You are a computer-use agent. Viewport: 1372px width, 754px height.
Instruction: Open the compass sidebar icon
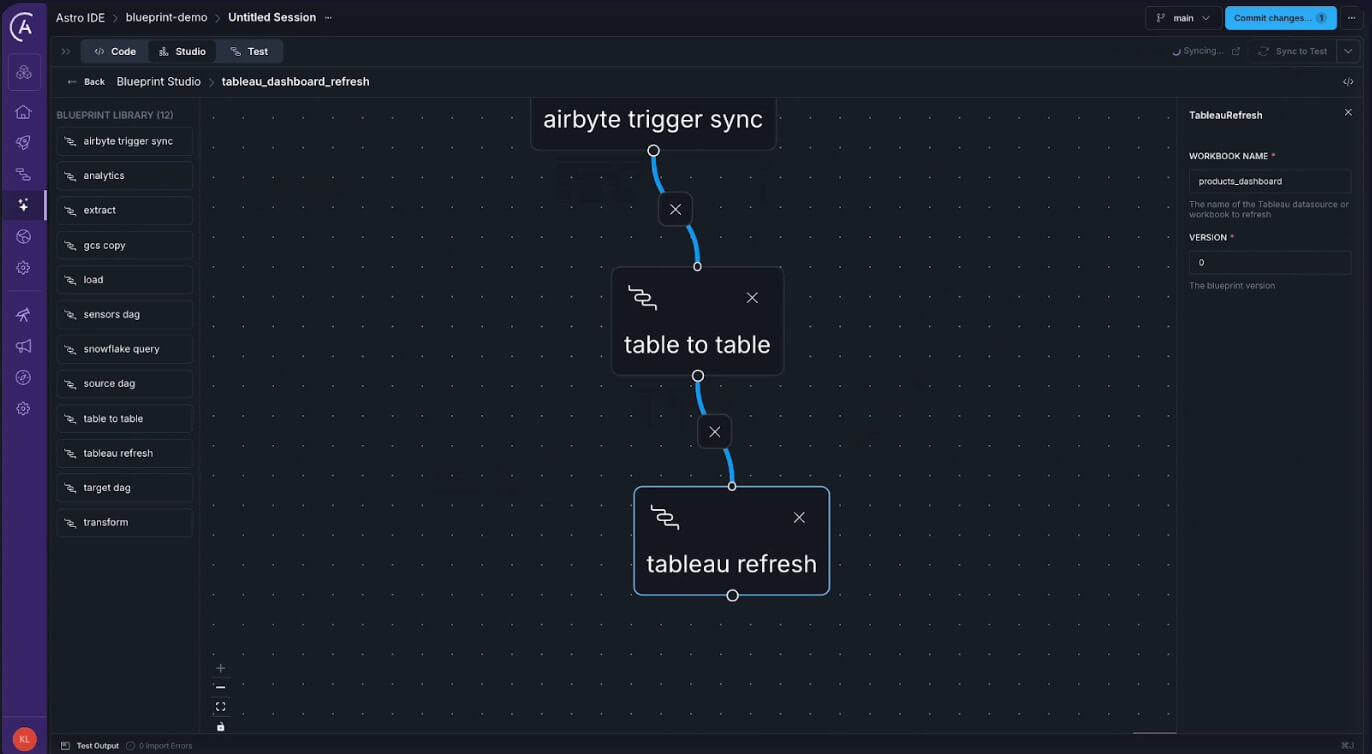pos(23,377)
